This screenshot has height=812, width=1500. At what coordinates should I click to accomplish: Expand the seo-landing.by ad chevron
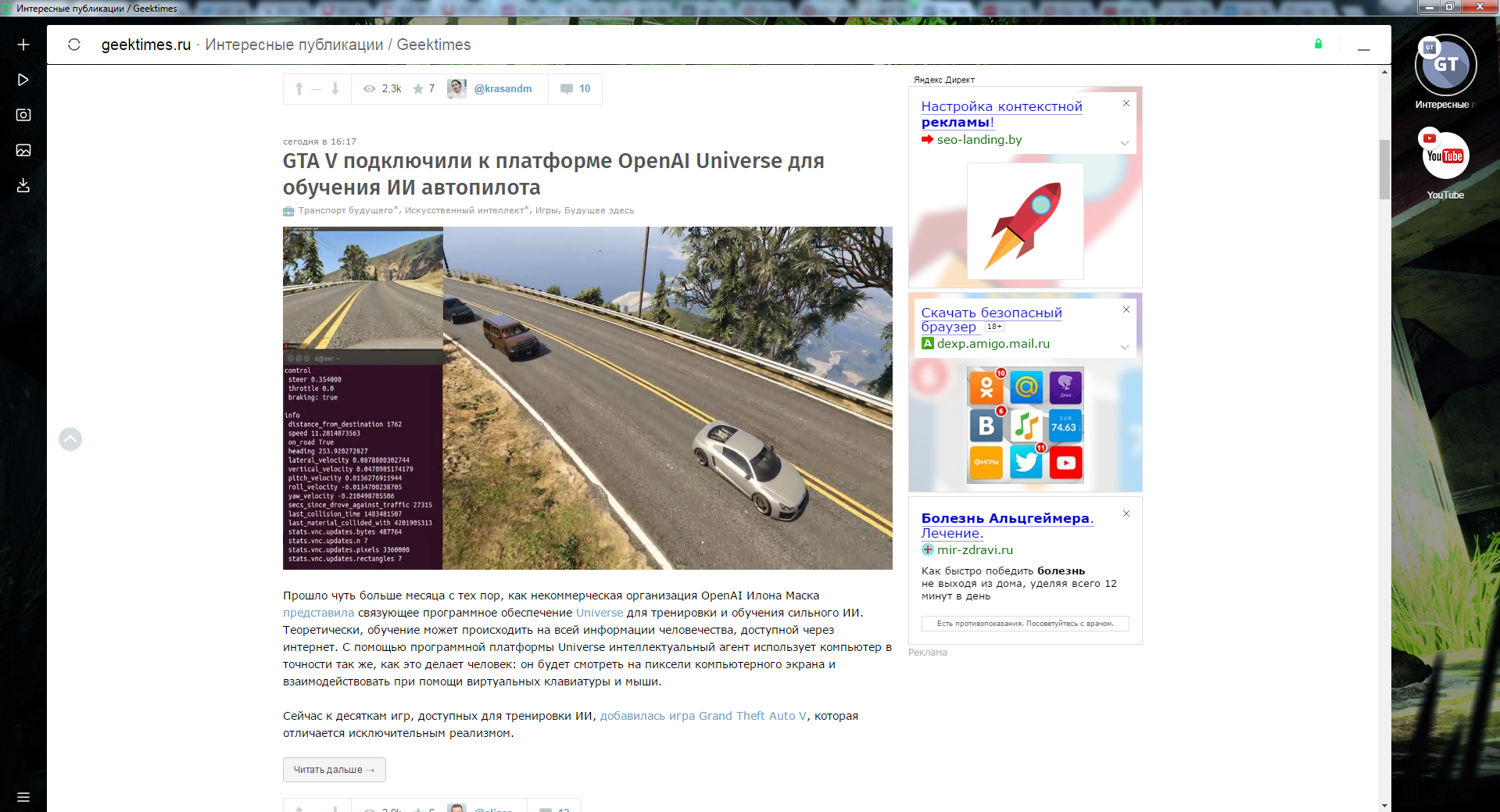pyautogui.click(x=1126, y=143)
